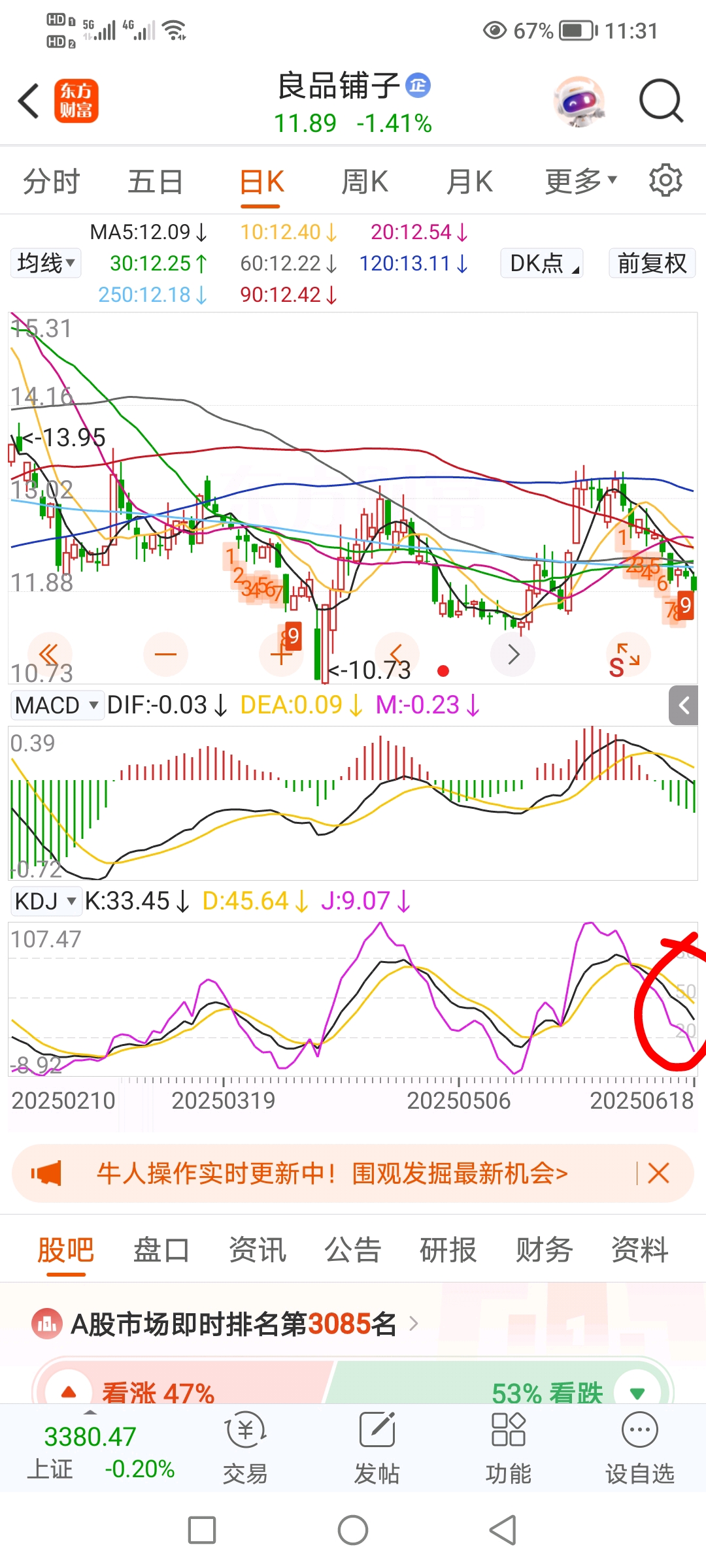The image size is (706, 1568).
Task: Tap 设自选 add to watchlist icon
Action: [640, 1448]
